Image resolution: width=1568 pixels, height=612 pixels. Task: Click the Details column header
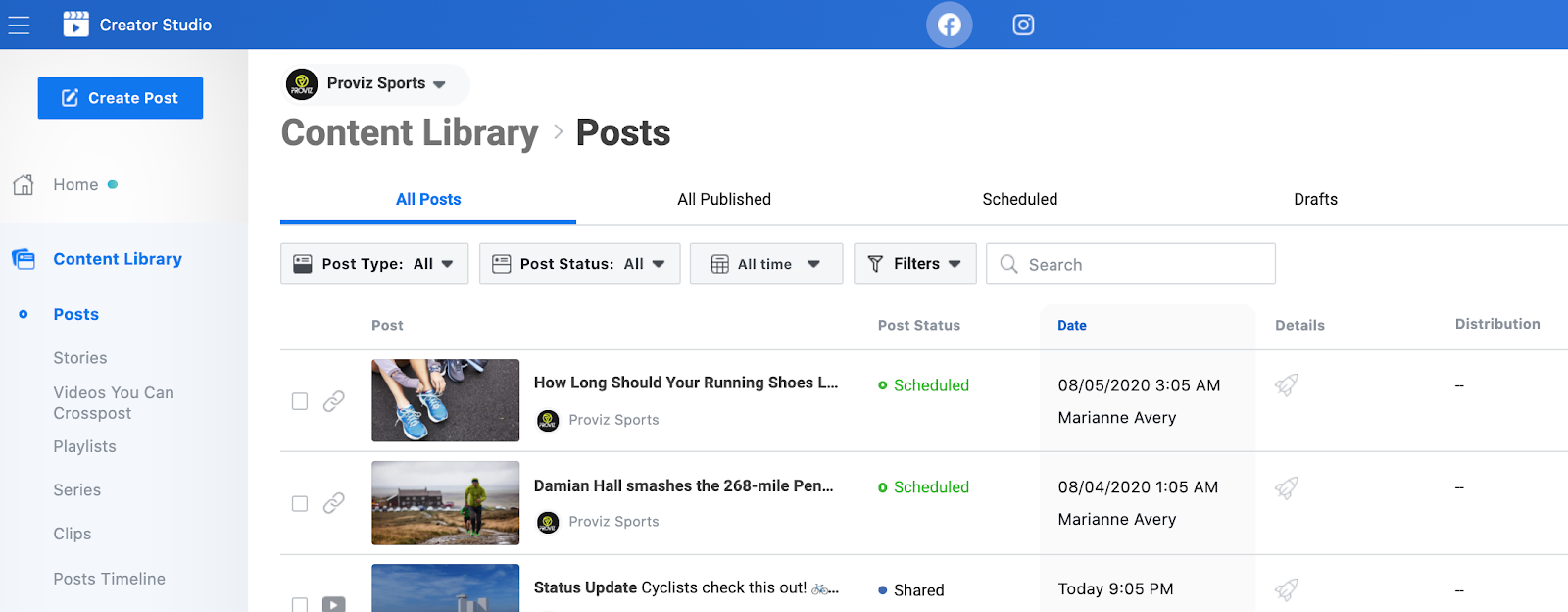point(1299,326)
